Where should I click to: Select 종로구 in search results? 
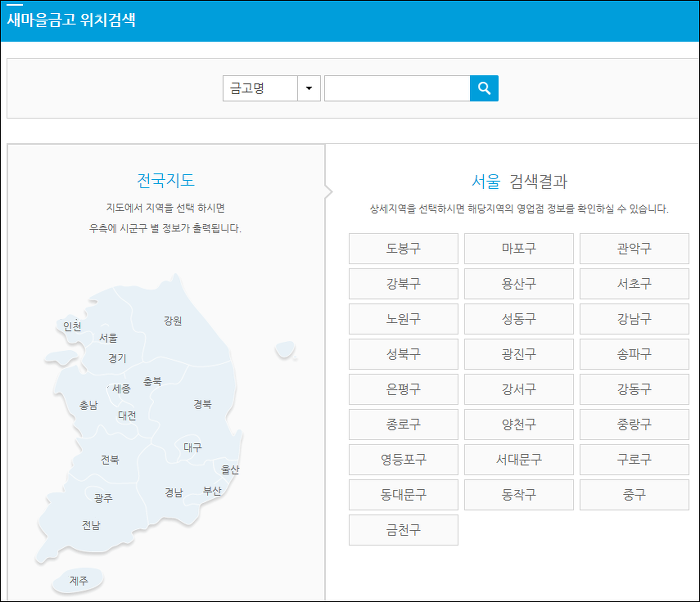point(404,424)
